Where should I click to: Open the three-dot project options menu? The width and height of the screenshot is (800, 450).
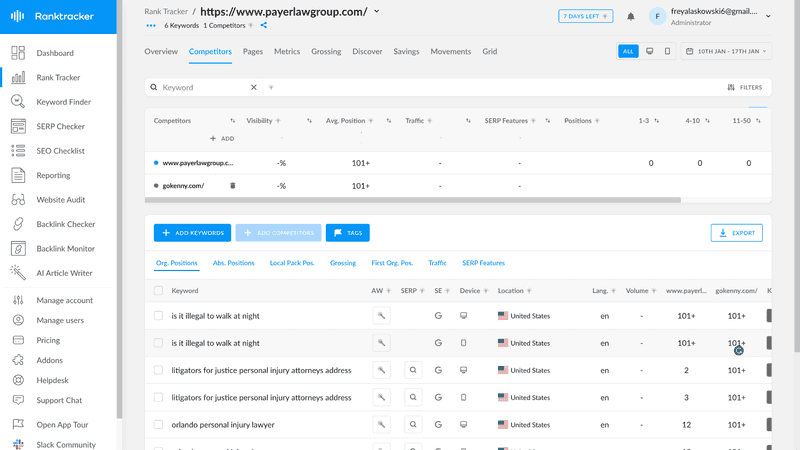click(x=151, y=26)
